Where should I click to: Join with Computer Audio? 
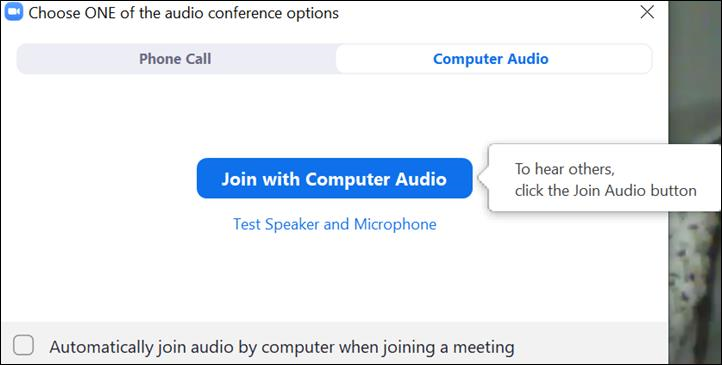point(335,178)
